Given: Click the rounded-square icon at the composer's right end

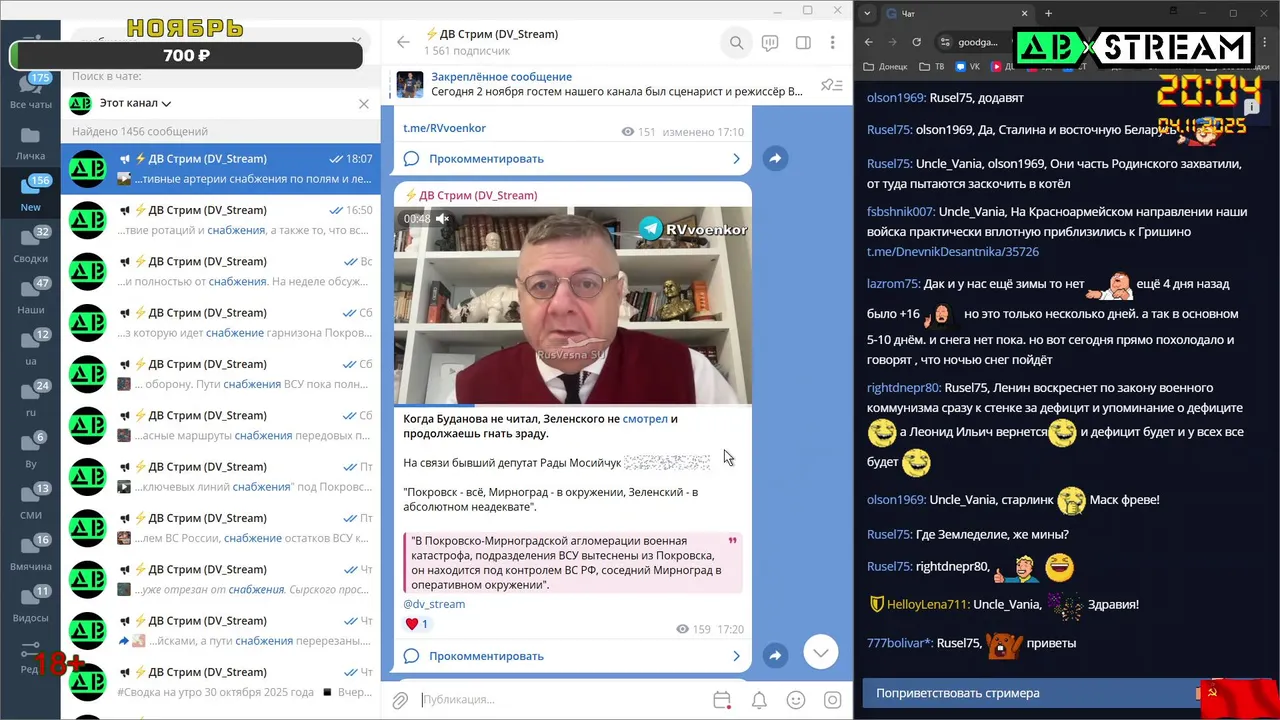Looking at the screenshot, I should tap(833, 700).
